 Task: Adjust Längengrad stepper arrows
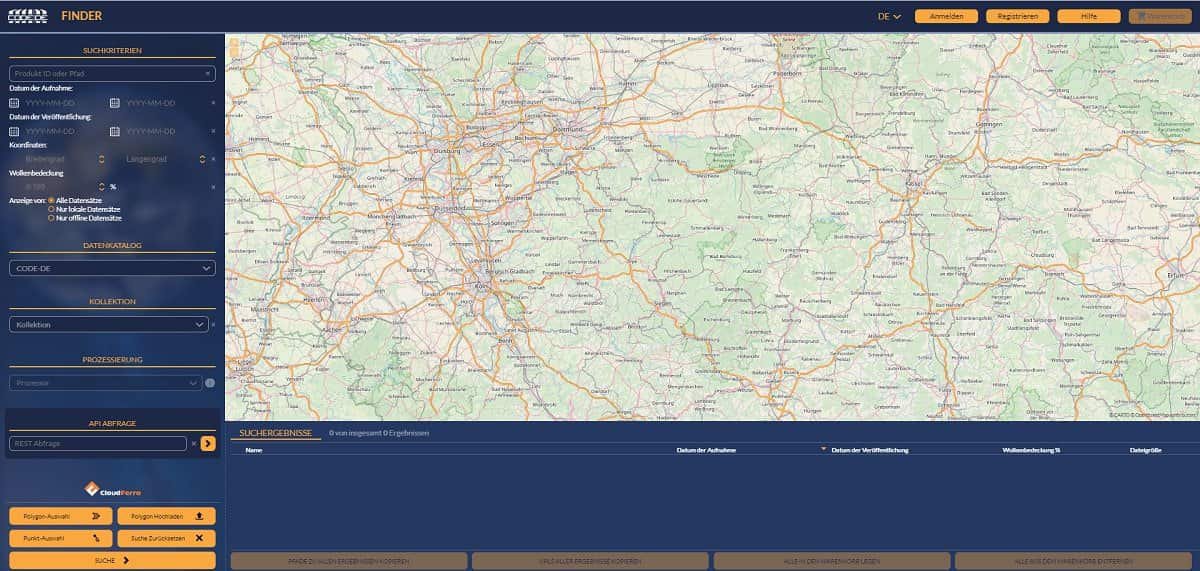point(202,159)
